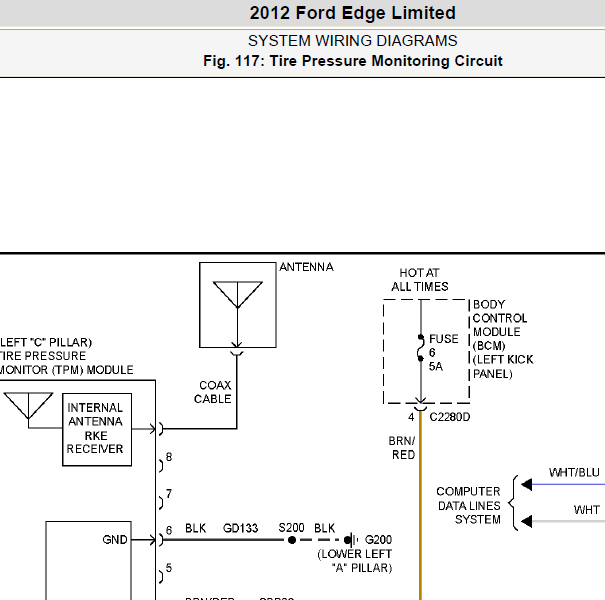Click '(LOWER LEFT "A" PILLAR)' location text
The width and height of the screenshot is (605, 600).
click(x=355, y=561)
